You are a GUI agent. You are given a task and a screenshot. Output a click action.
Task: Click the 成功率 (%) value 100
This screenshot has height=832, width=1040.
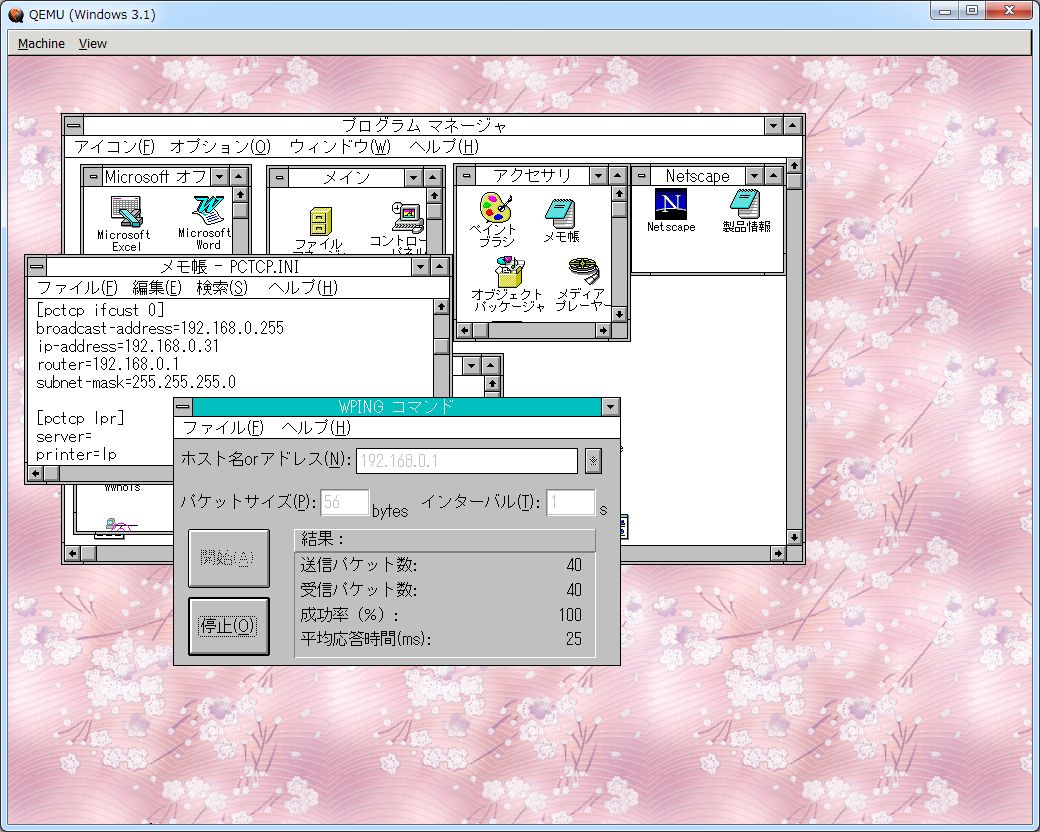[x=570, y=614]
